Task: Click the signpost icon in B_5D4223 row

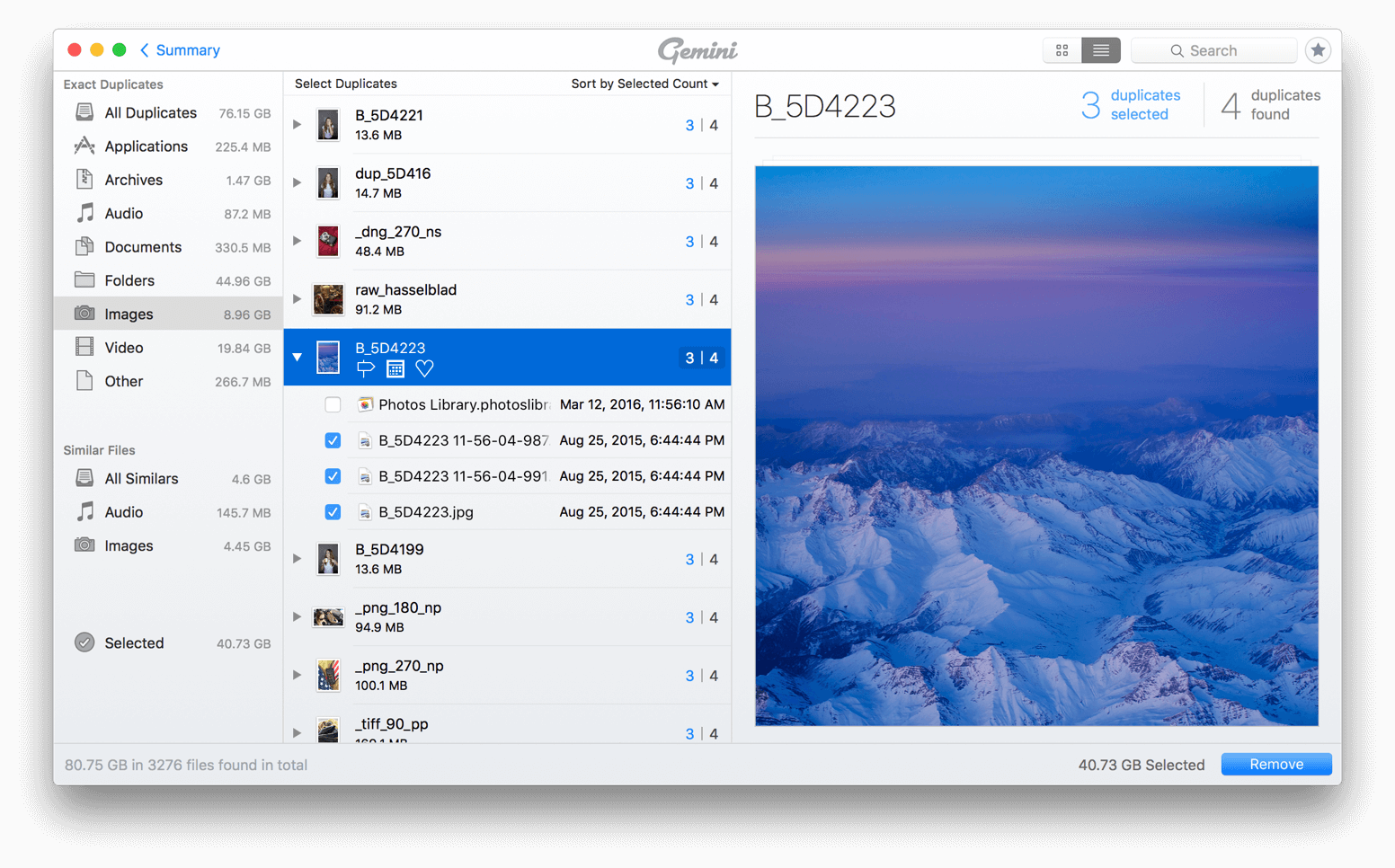Action: [x=366, y=368]
